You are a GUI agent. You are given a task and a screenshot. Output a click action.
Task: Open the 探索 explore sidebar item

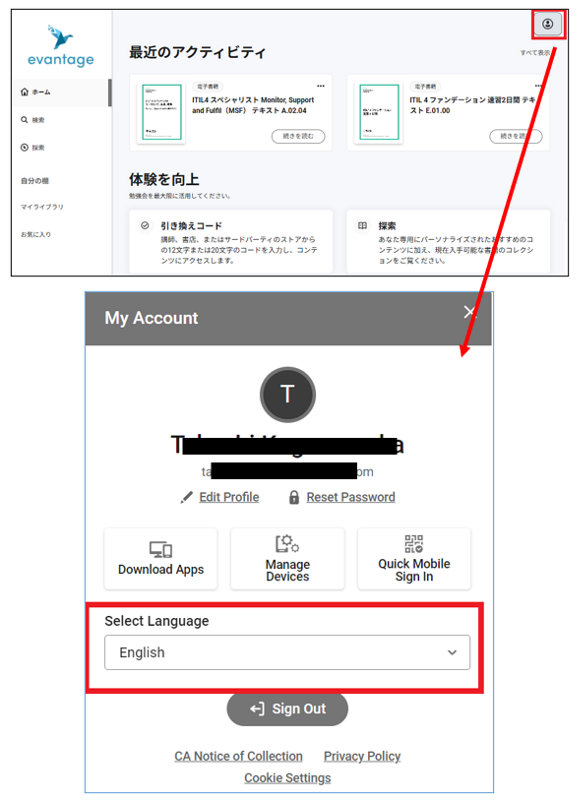[33, 147]
